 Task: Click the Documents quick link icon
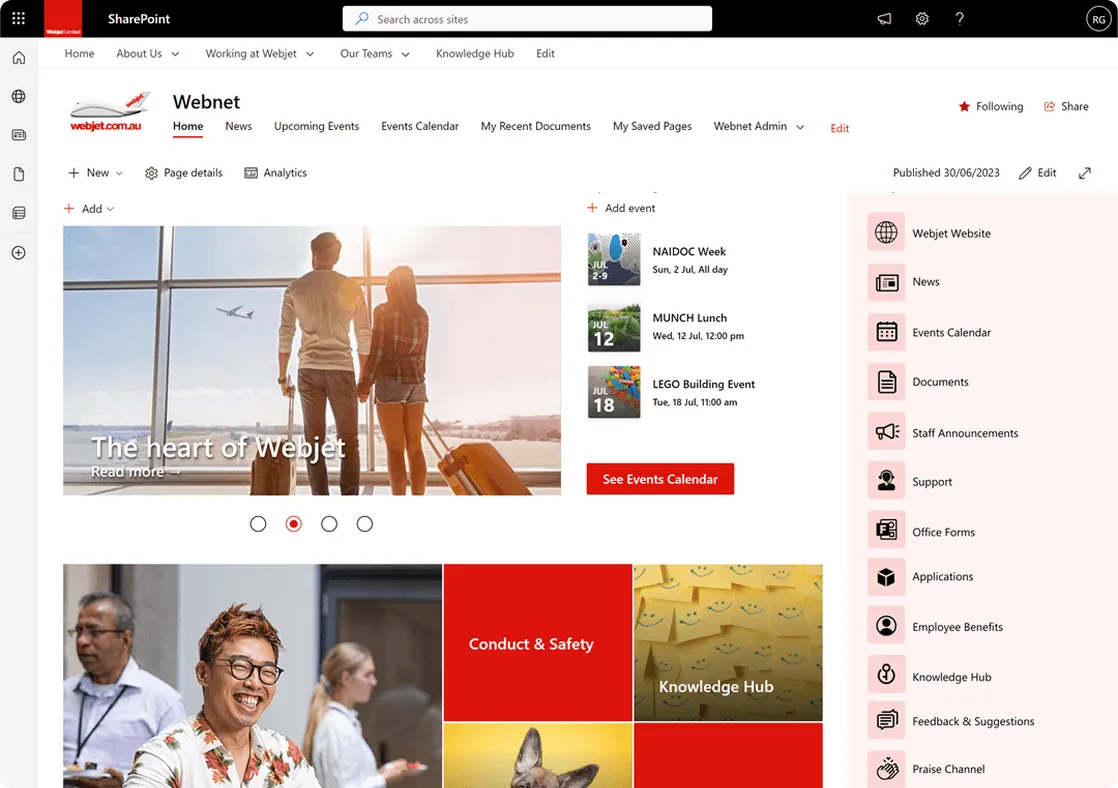(x=886, y=382)
